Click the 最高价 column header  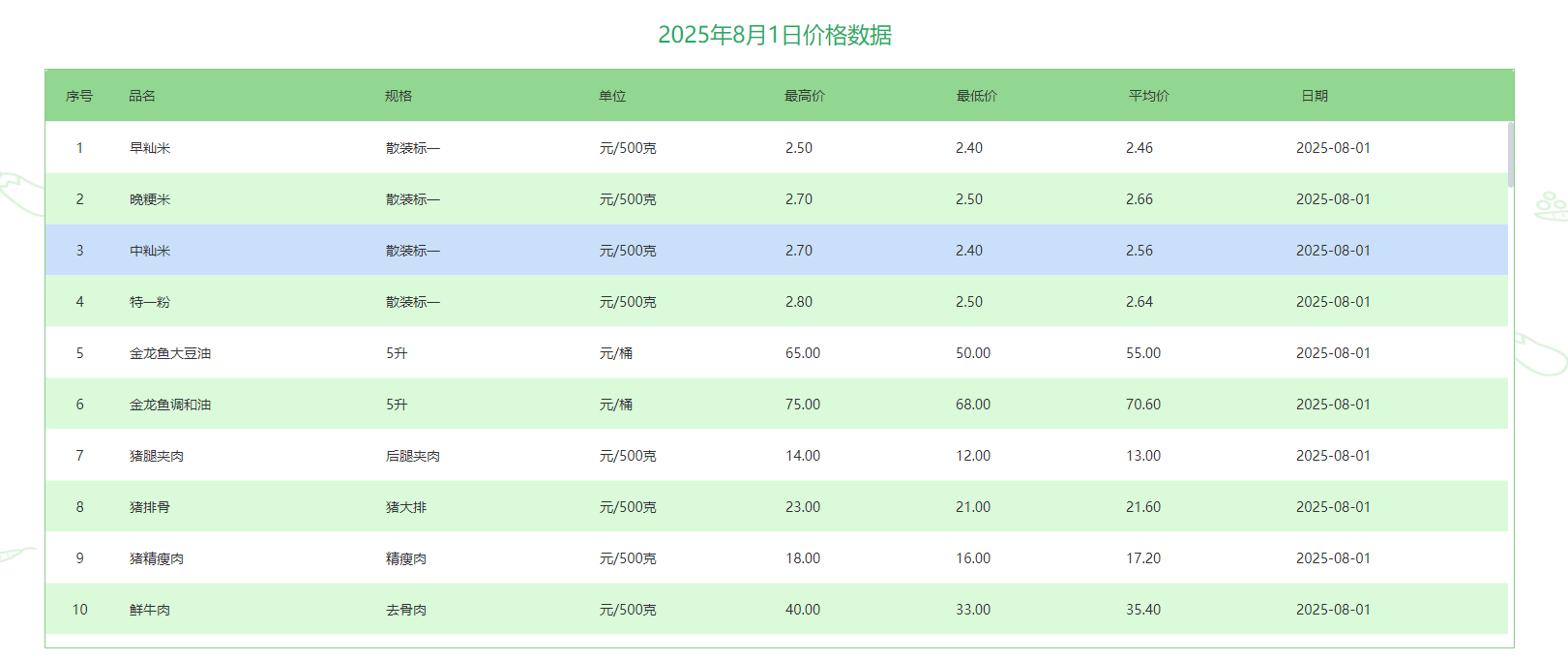pyautogui.click(x=805, y=96)
